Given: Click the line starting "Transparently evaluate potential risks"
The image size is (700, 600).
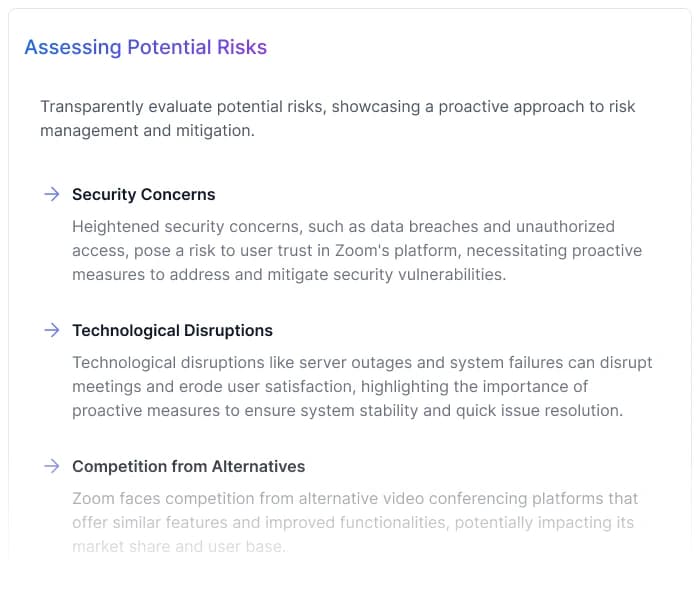Looking at the screenshot, I should 337,106.
